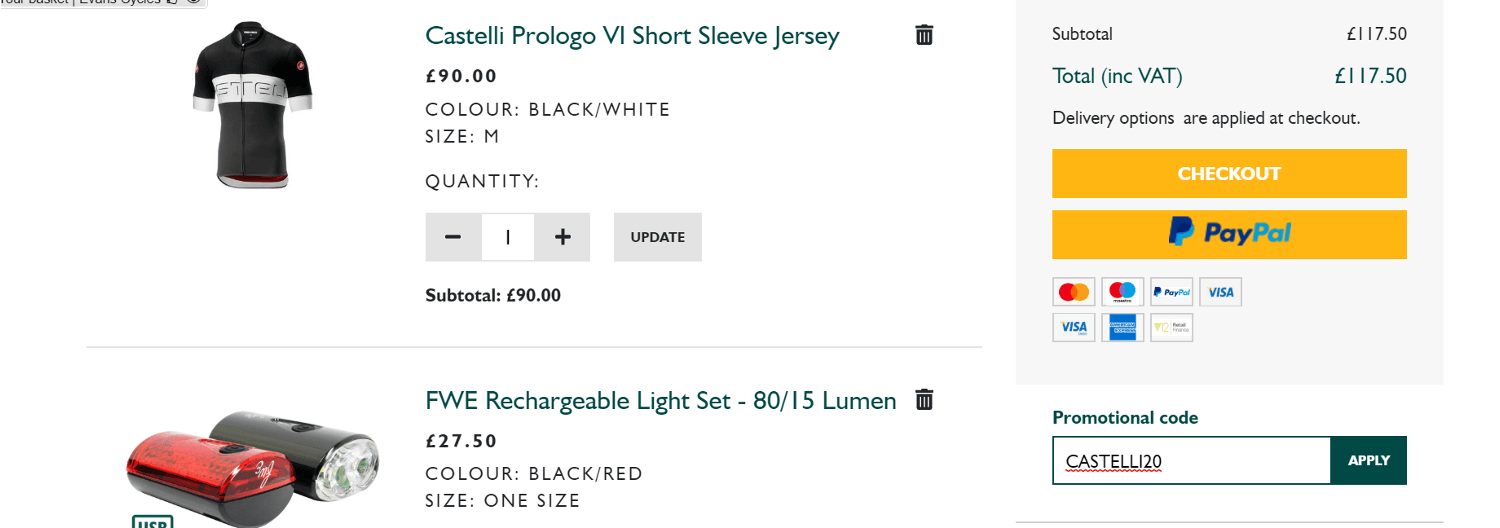
Task: Click the Mastercard payment icon
Action: point(1074,292)
